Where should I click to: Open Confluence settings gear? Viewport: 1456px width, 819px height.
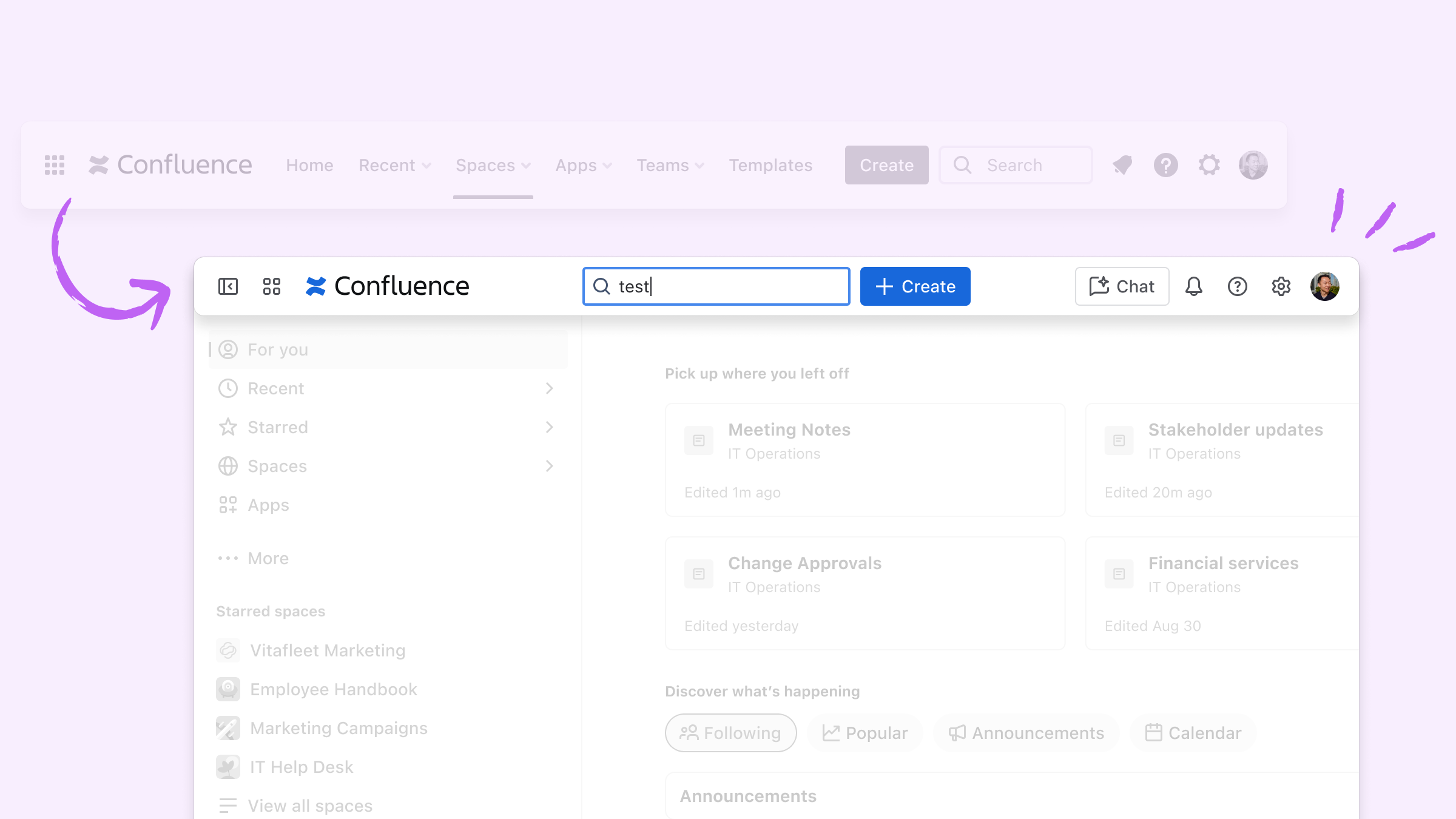(1281, 286)
